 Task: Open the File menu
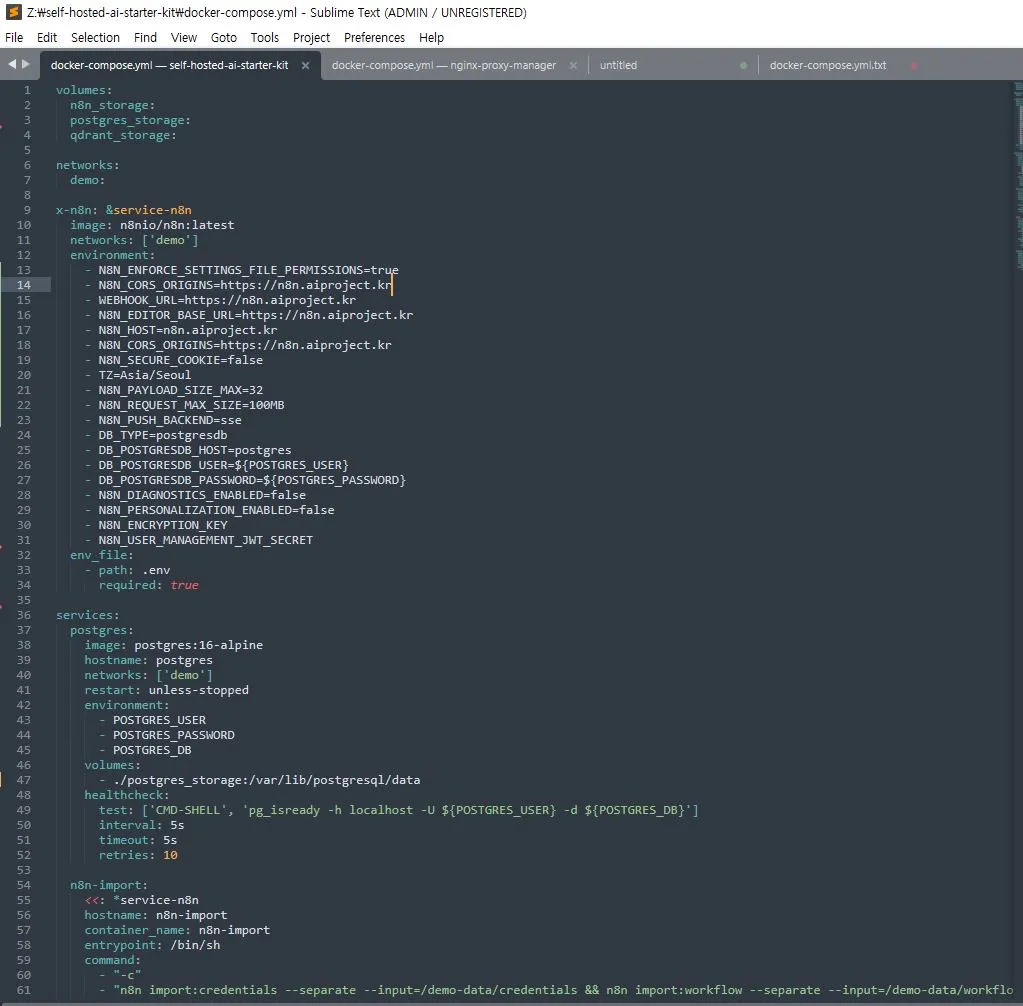tap(14, 38)
